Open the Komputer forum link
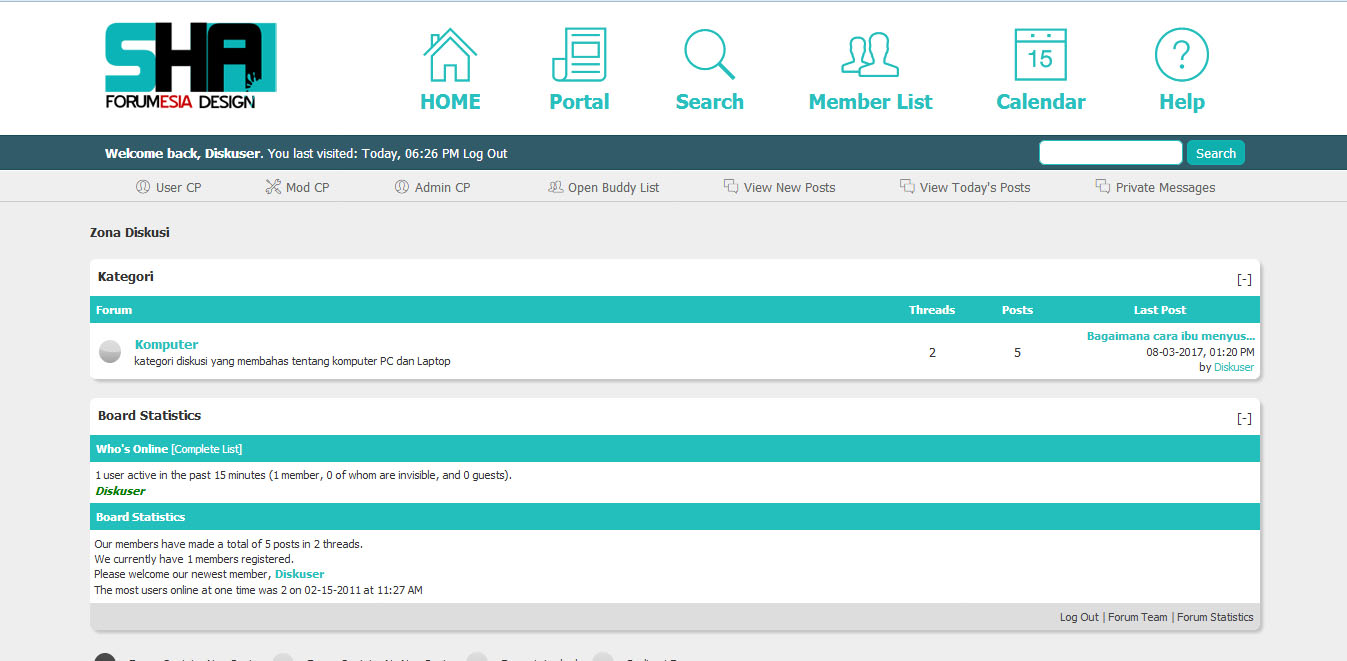This screenshot has width=1347, height=661. (x=166, y=344)
